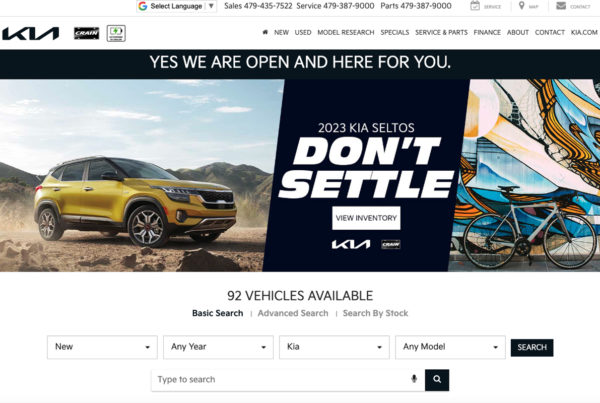This screenshot has height=403, width=600.
Task: Click the View Inventory button
Action: click(x=366, y=218)
